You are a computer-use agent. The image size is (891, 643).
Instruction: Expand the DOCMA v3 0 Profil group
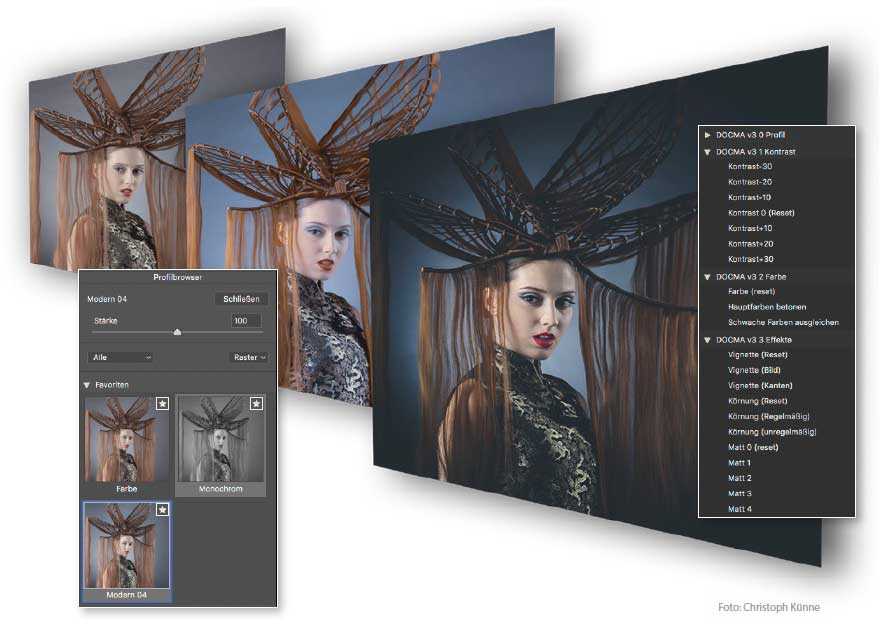click(x=709, y=134)
